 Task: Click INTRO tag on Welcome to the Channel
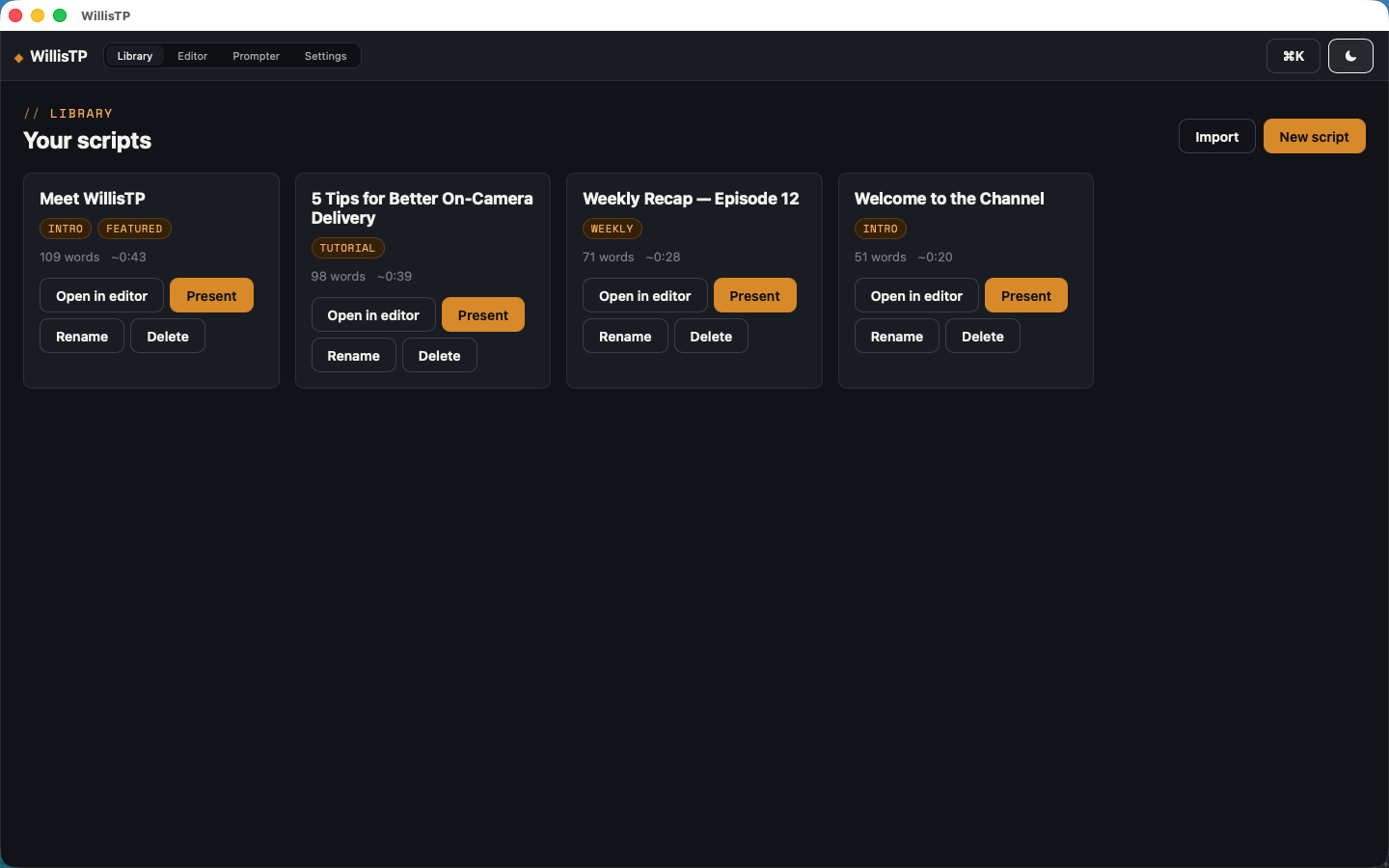click(x=880, y=229)
